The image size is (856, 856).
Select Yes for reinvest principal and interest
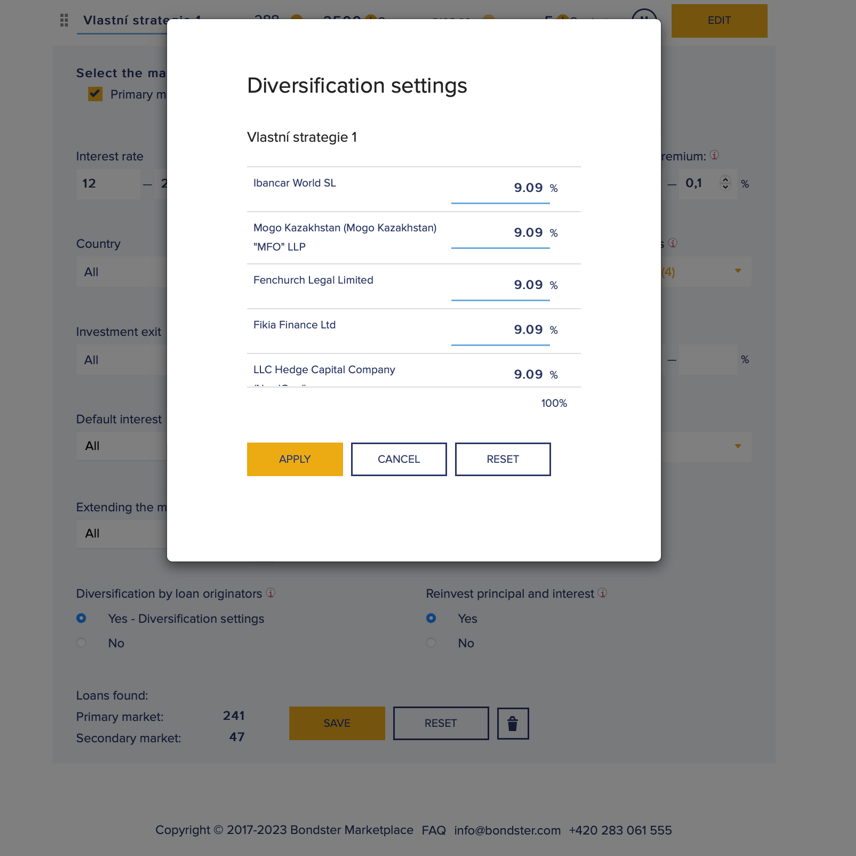[431, 618]
